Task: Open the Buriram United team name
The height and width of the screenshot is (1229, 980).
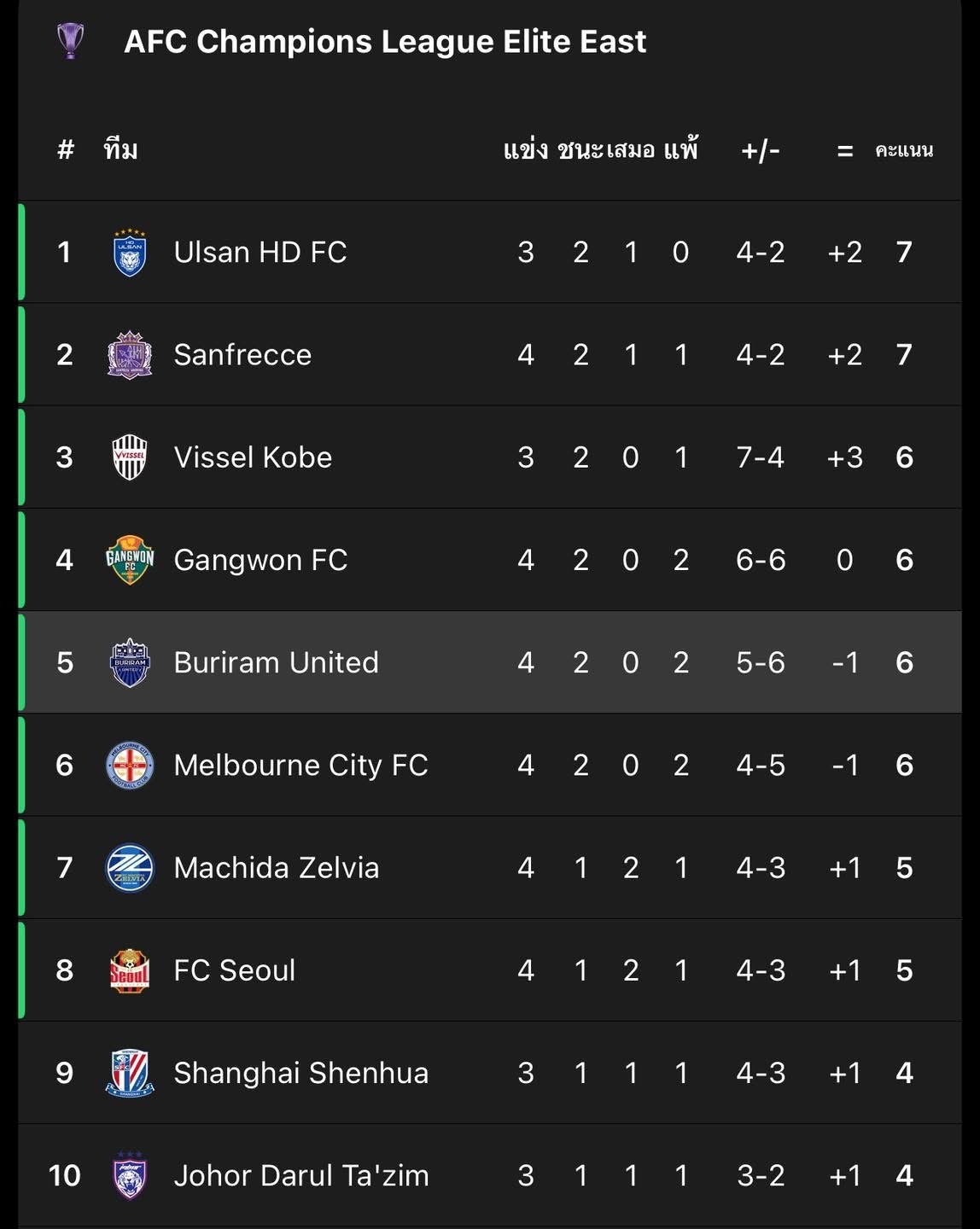Action: (x=276, y=662)
